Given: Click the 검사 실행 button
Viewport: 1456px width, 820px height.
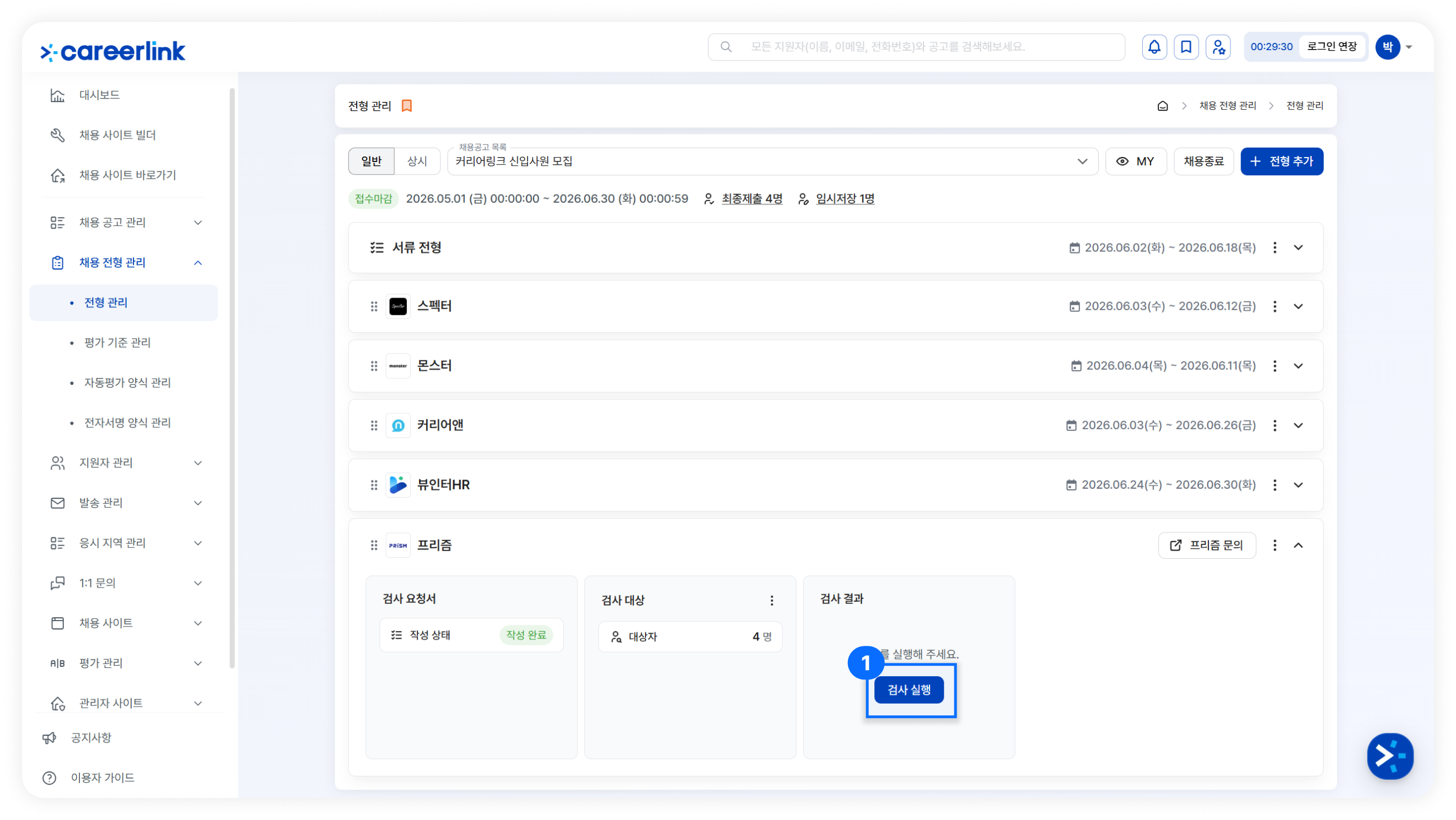Looking at the screenshot, I should point(909,690).
